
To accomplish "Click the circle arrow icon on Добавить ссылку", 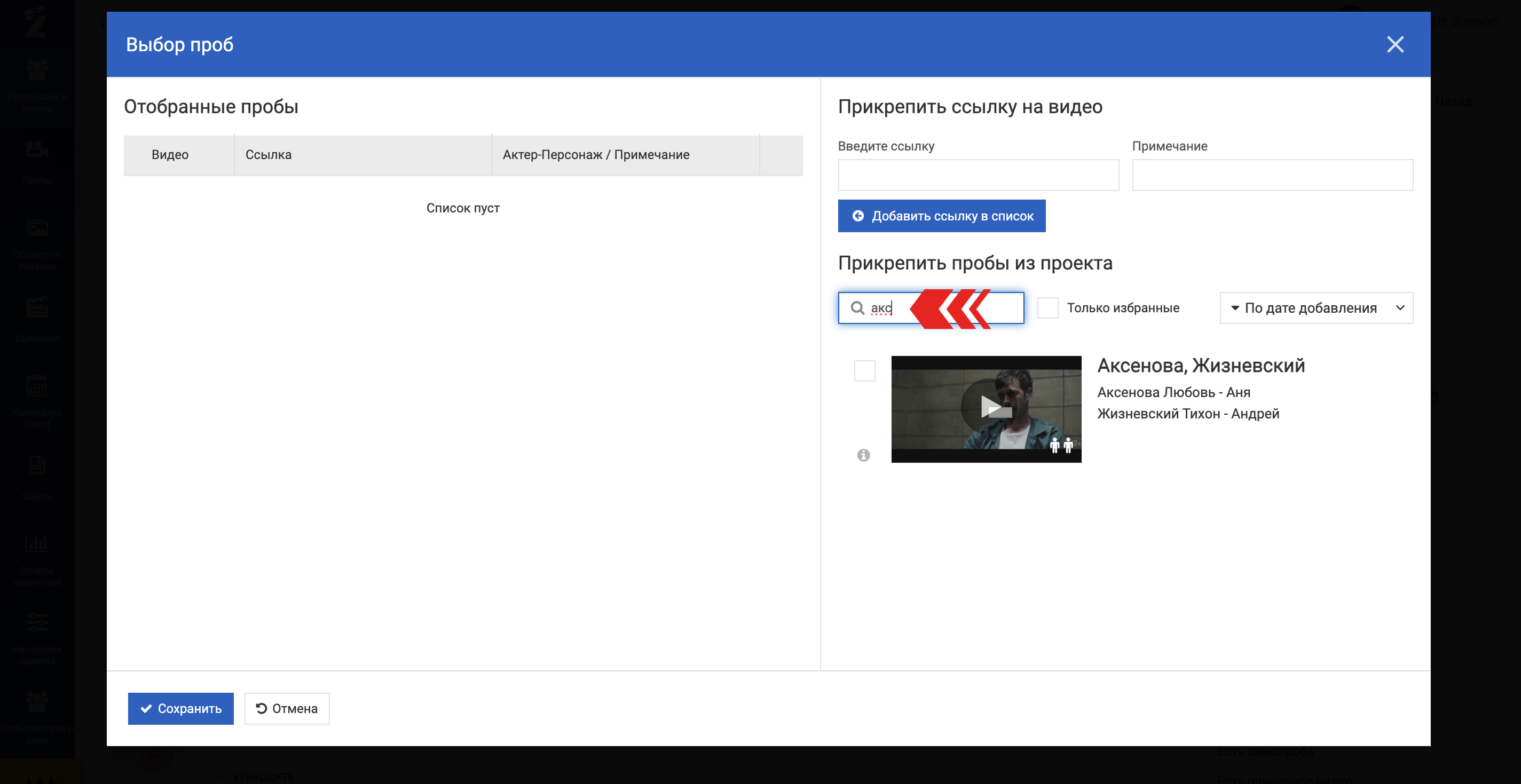I will 858,216.
